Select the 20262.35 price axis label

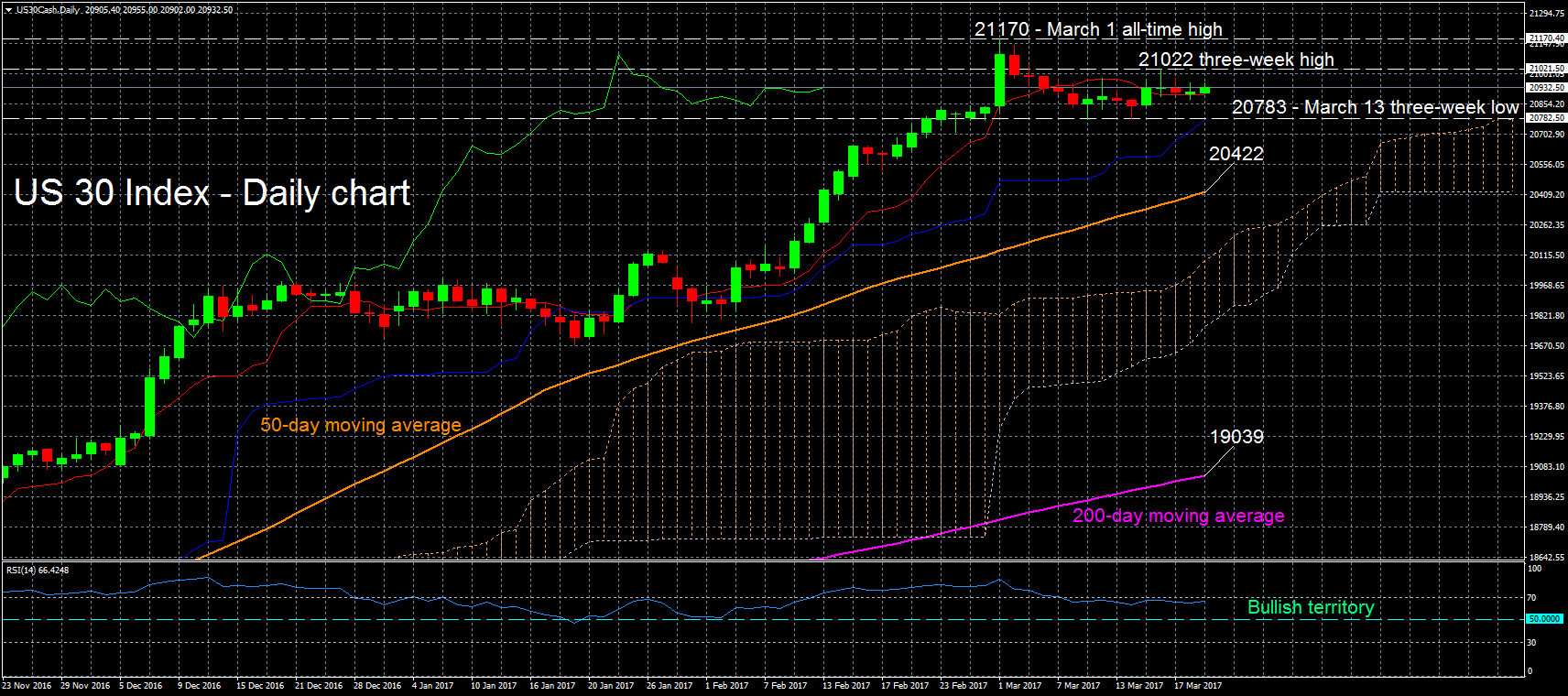coord(1547,225)
